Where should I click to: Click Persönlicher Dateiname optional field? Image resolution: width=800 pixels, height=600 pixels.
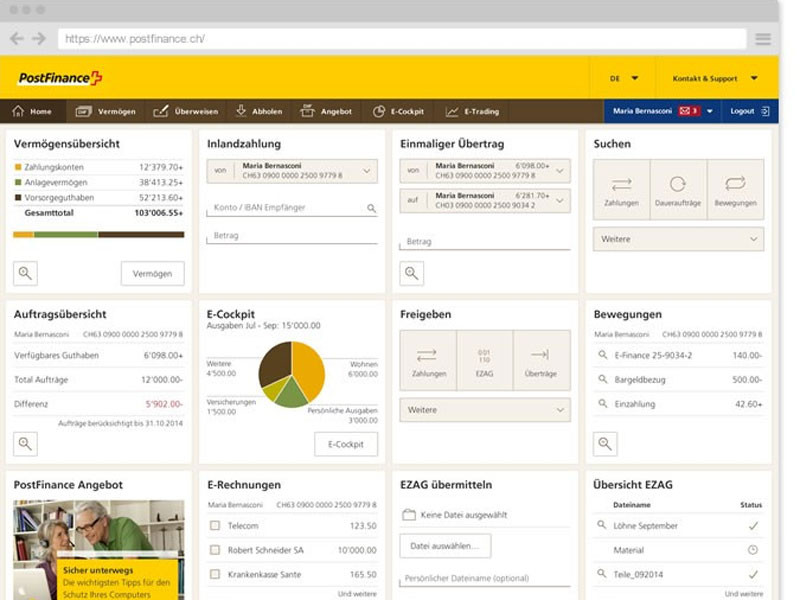(x=485, y=578)
